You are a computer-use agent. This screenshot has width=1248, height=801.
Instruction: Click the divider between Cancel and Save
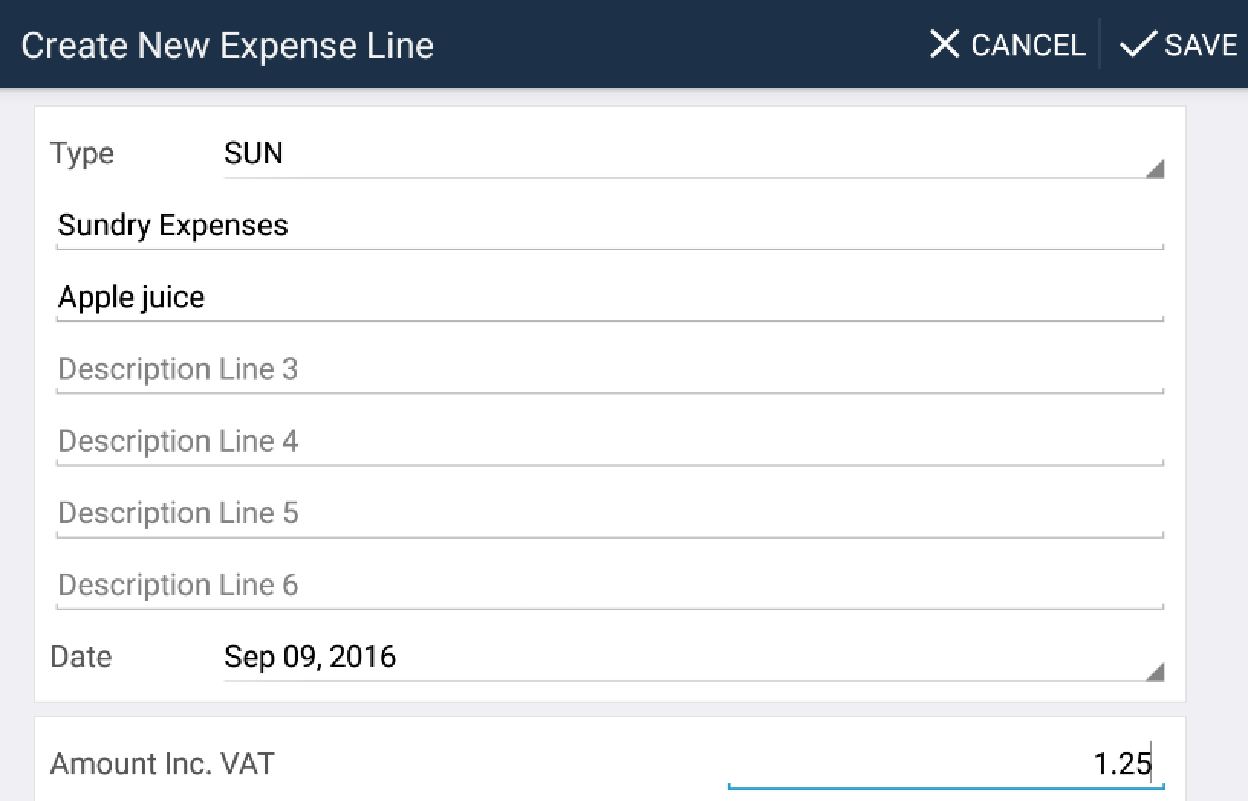tap(1100, 45)
